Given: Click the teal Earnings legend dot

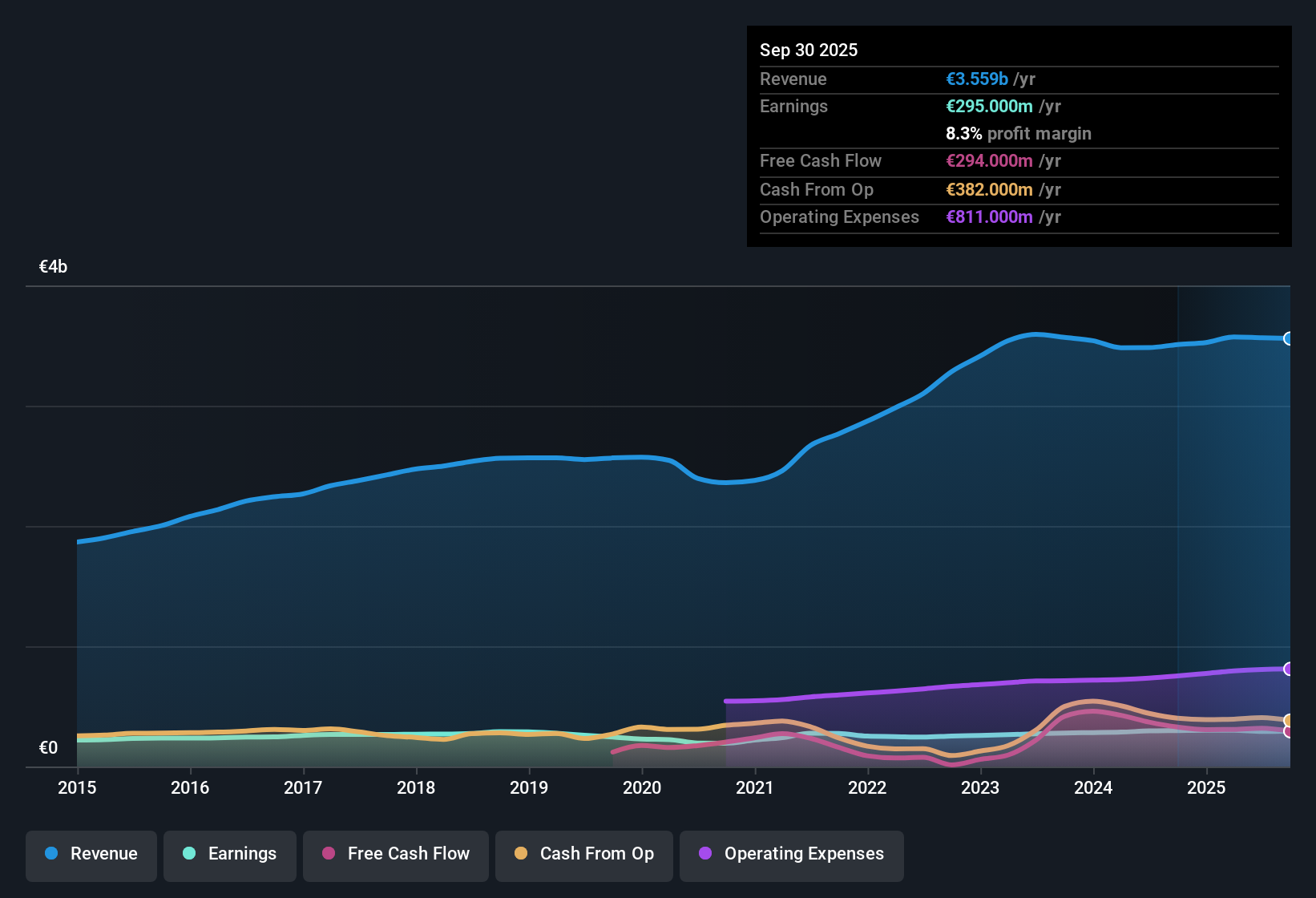Looking at the screenshot, I should [189, 854].
